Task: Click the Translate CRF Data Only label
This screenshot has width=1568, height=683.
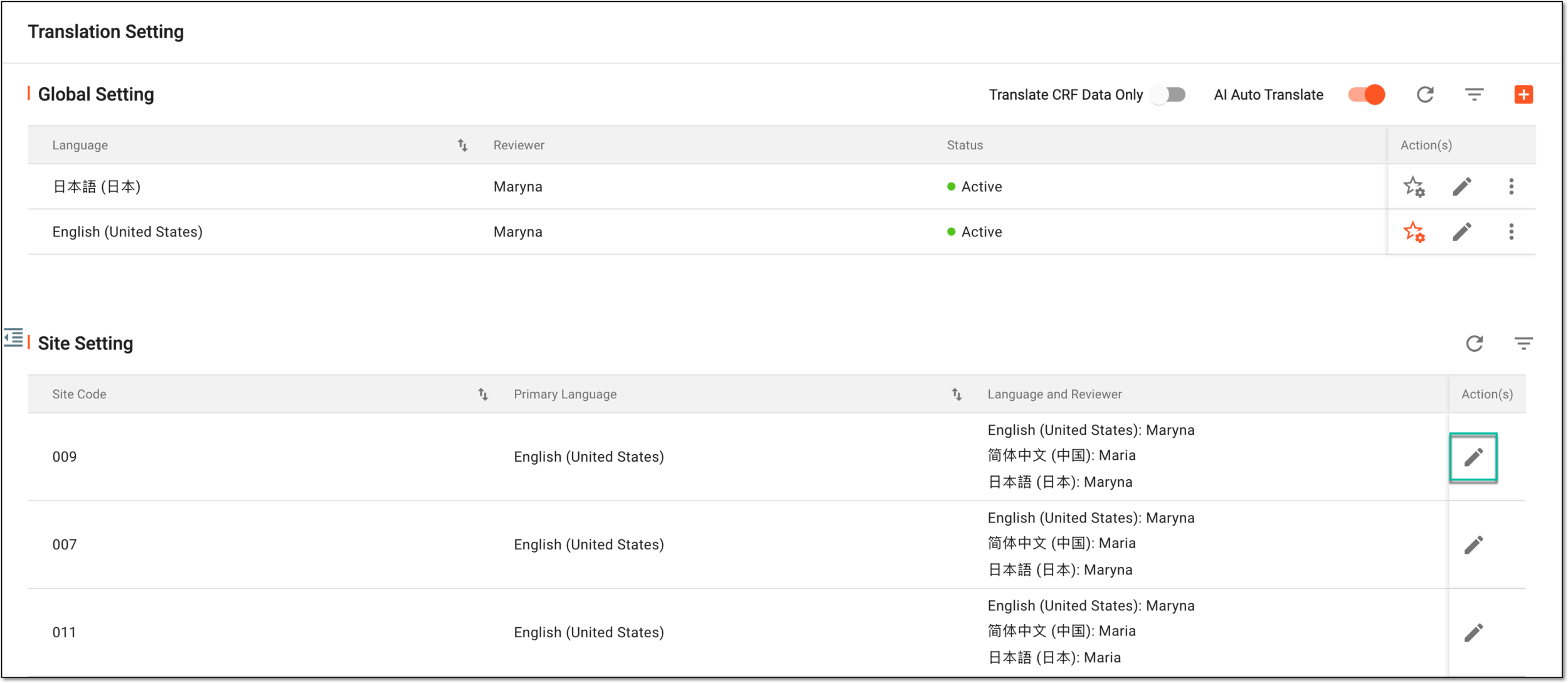Action: click(x=1066, y=95)
